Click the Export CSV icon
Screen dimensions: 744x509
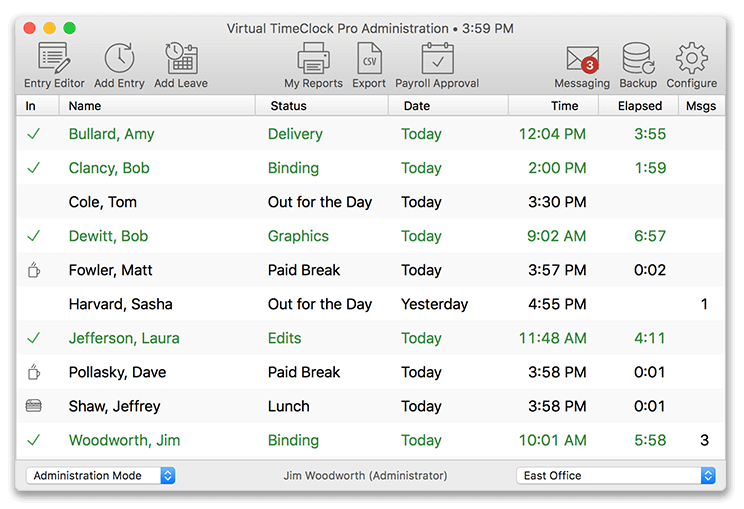[369, 59]
